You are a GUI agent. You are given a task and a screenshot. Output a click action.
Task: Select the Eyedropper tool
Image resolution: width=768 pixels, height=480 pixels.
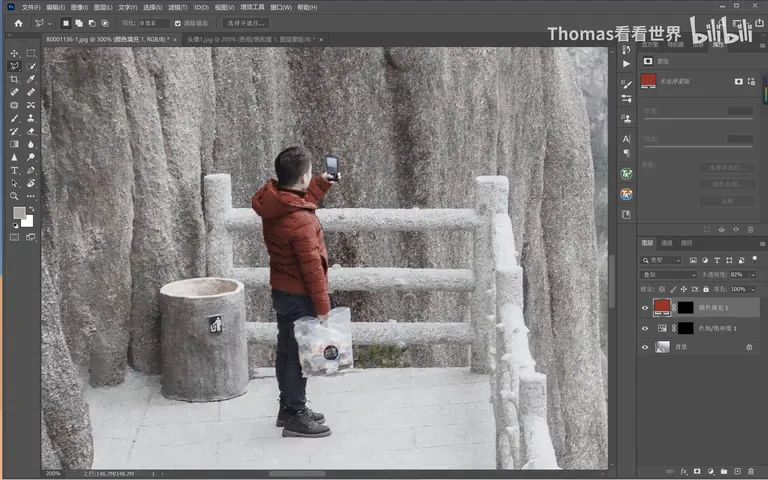31,79
